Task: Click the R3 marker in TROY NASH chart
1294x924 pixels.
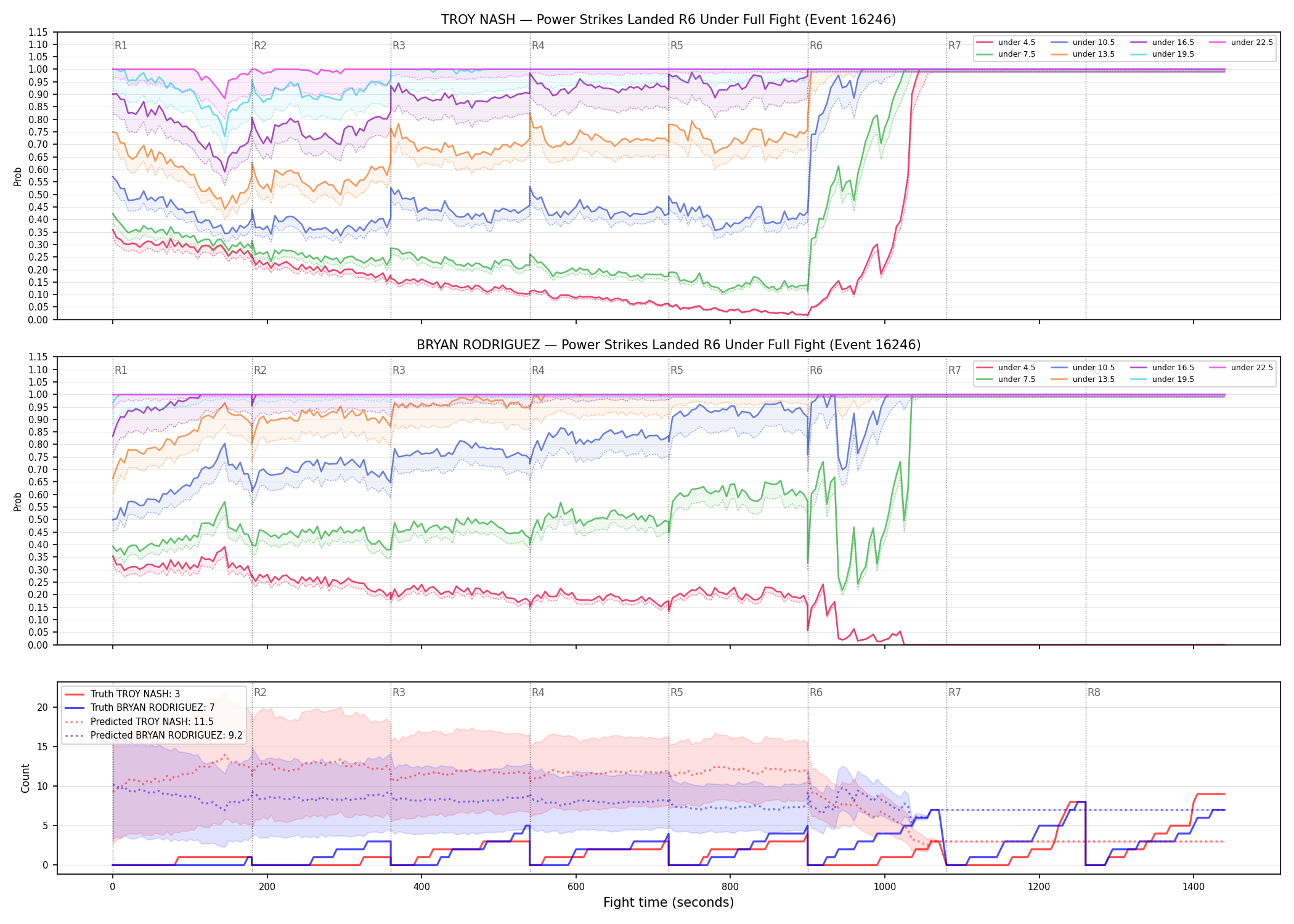Action: [399, 46]
